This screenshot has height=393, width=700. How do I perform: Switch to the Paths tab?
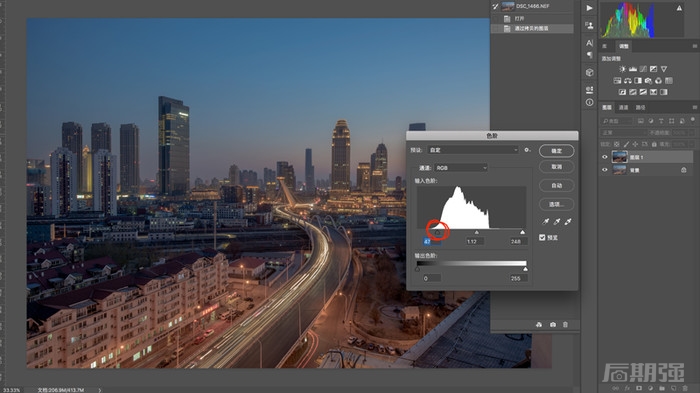[x=641, y=108]
